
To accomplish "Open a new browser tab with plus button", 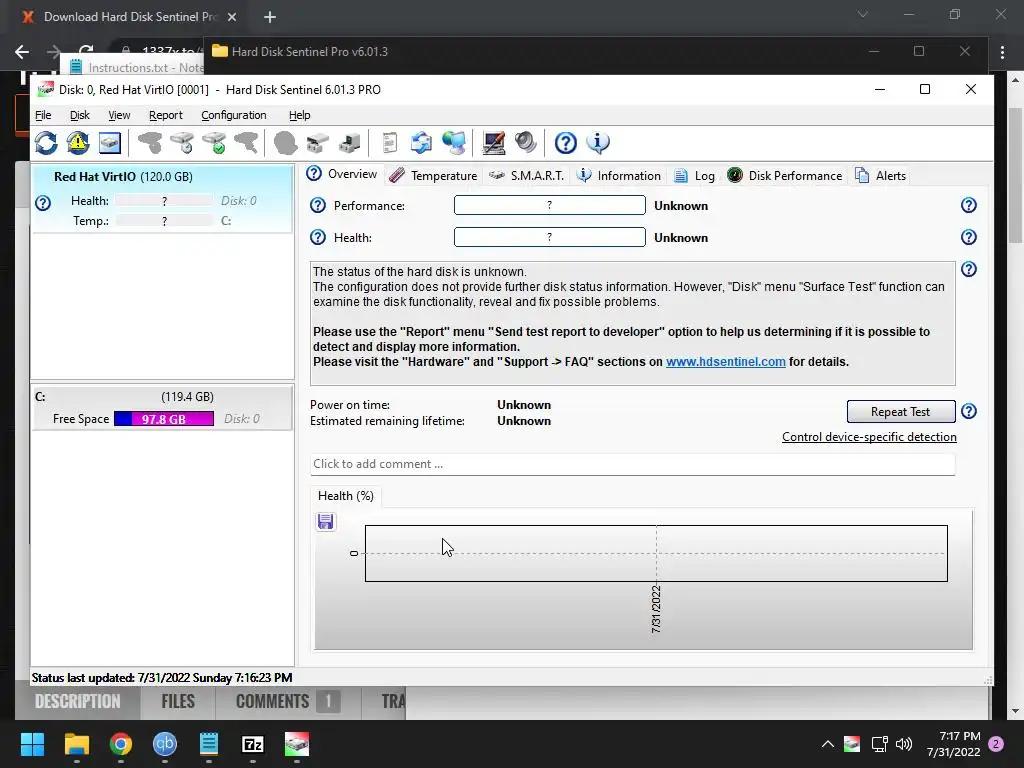I will coord(270,17).
